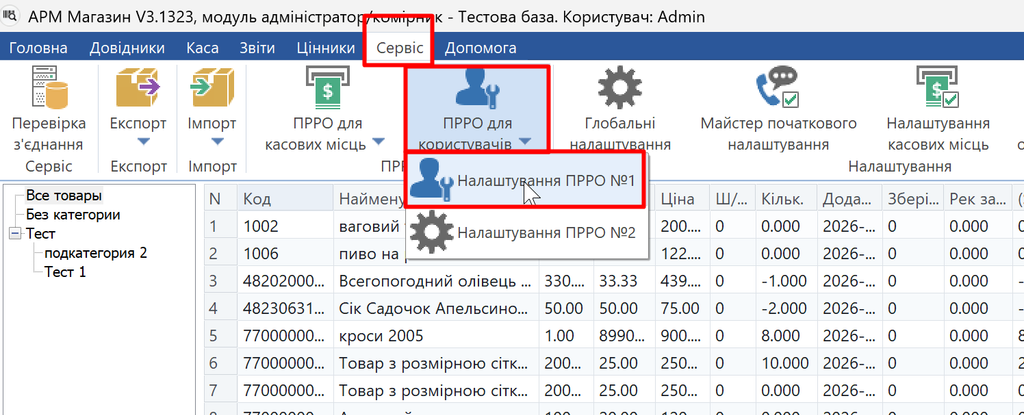Click the Імпорт box icon
The width and height of the screenshot is (1024, 415).
click(x=212, y=87)
